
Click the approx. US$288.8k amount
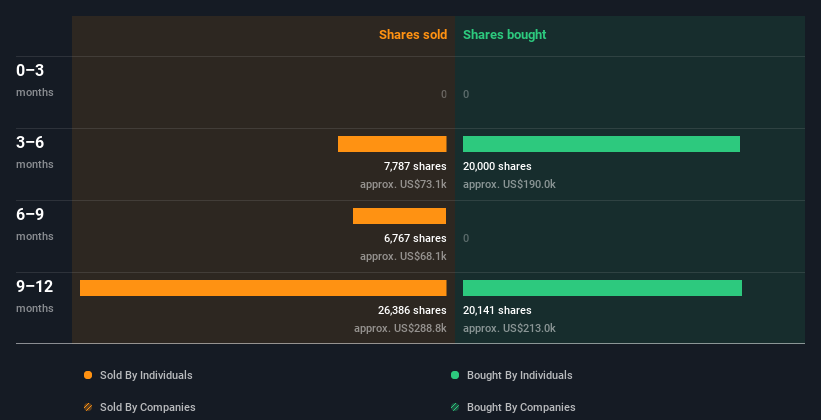400,328
